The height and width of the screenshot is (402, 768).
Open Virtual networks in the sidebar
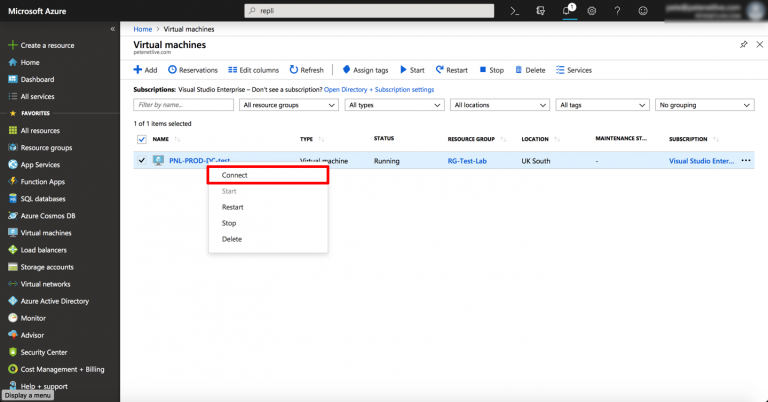[x=40, y=284]
